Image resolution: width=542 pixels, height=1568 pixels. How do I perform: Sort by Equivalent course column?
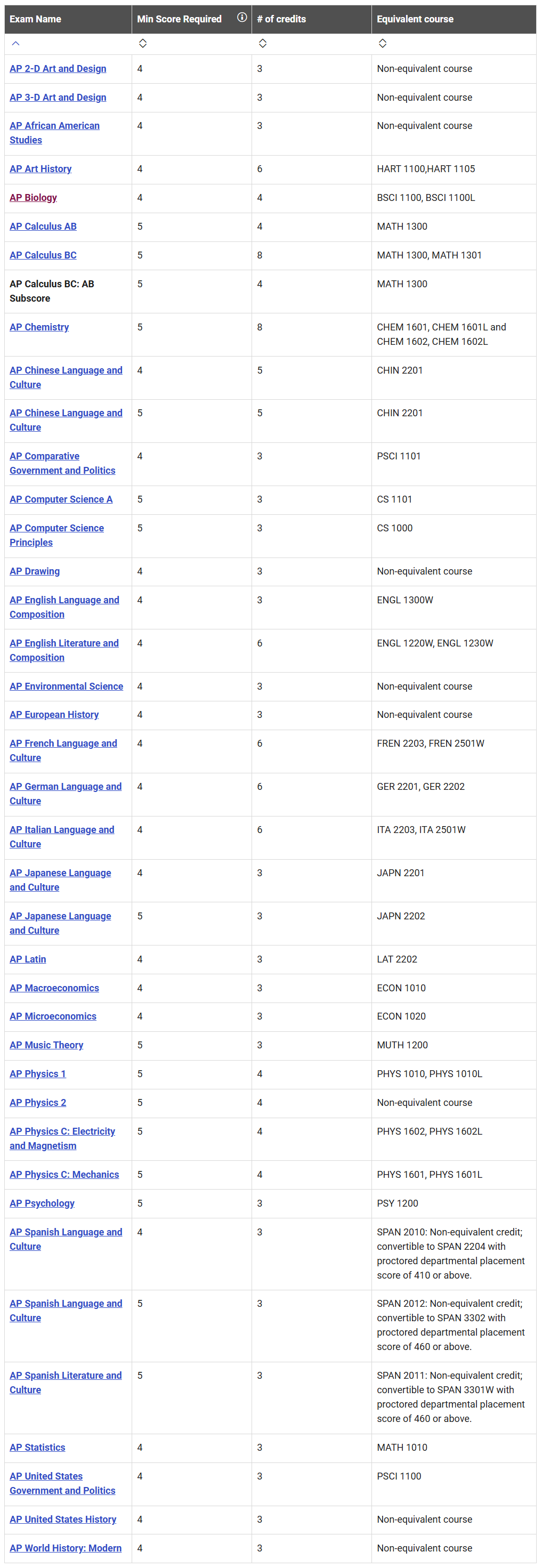tap(383, 43)
